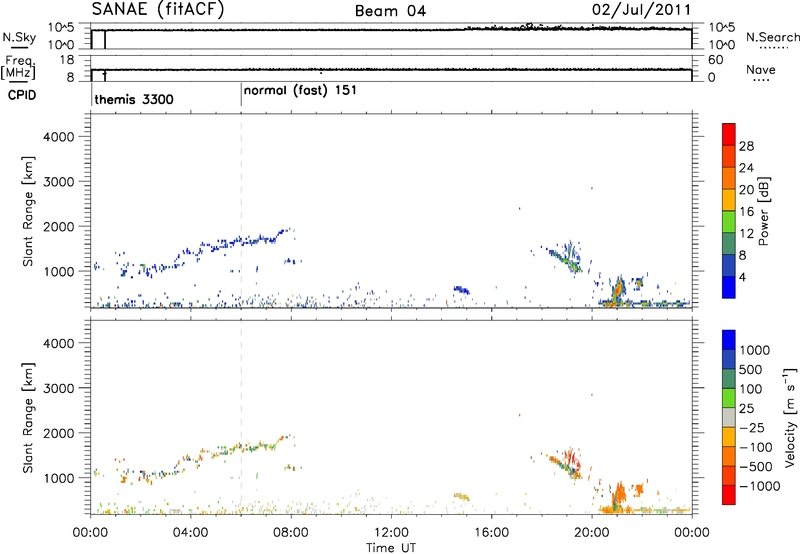Click the 4000 tick on power panel

[x=59, y=137]
